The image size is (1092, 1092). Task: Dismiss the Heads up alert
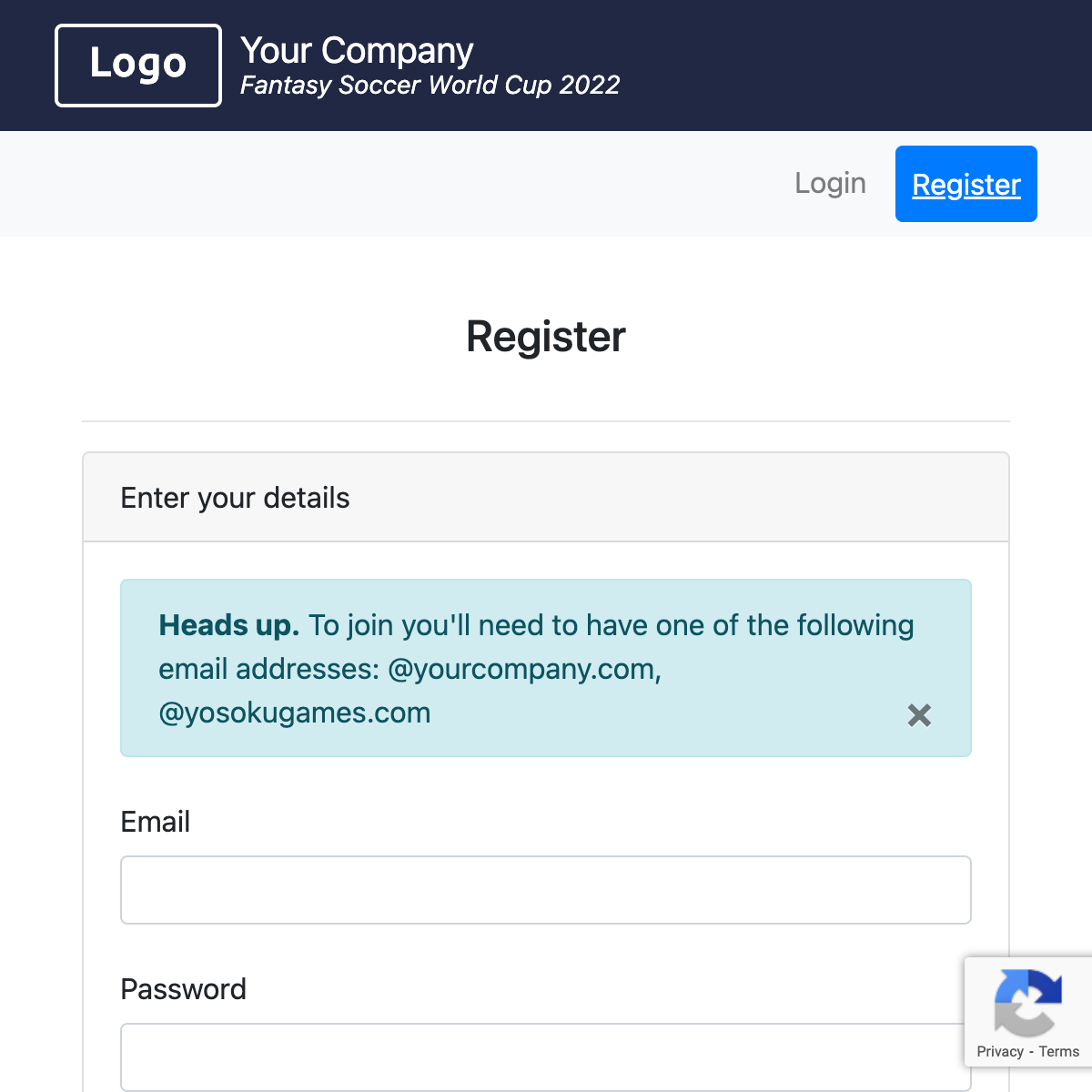coord(919,715)
